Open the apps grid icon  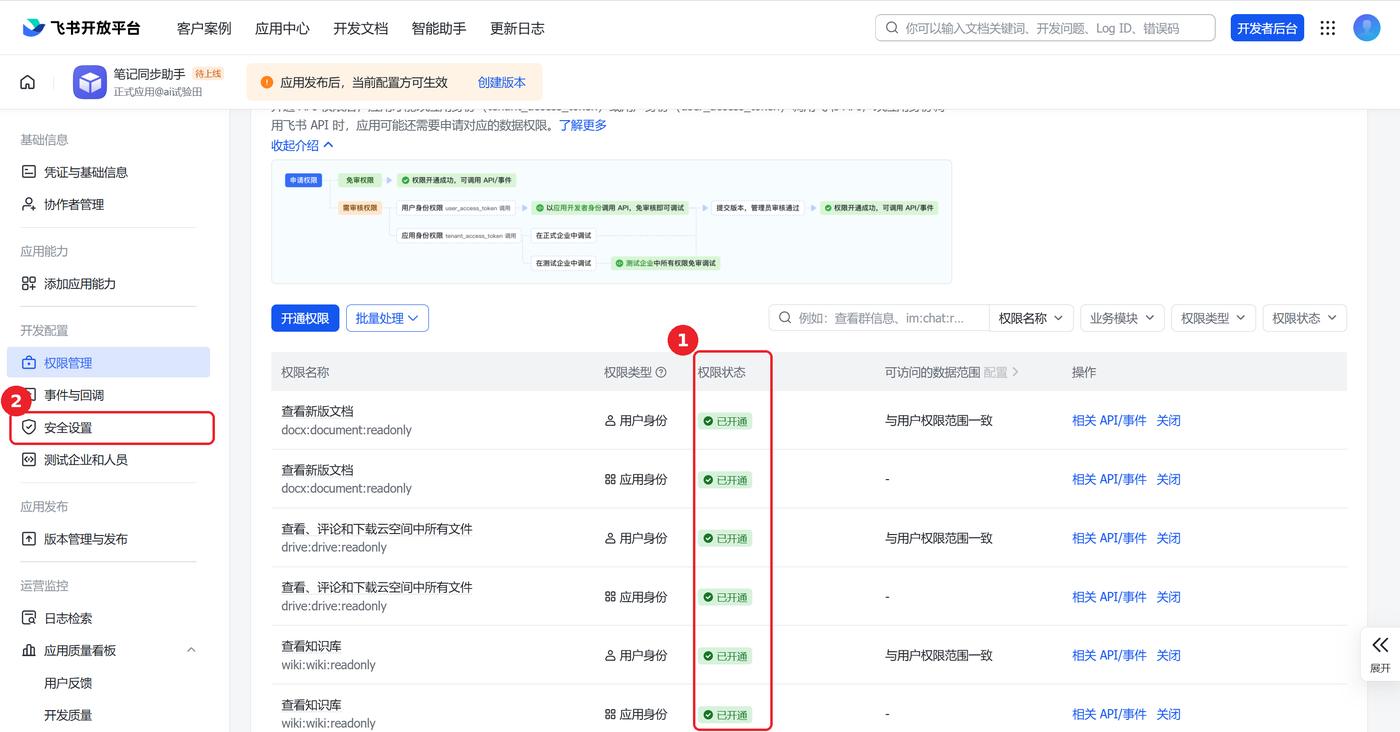point(1328,28)
